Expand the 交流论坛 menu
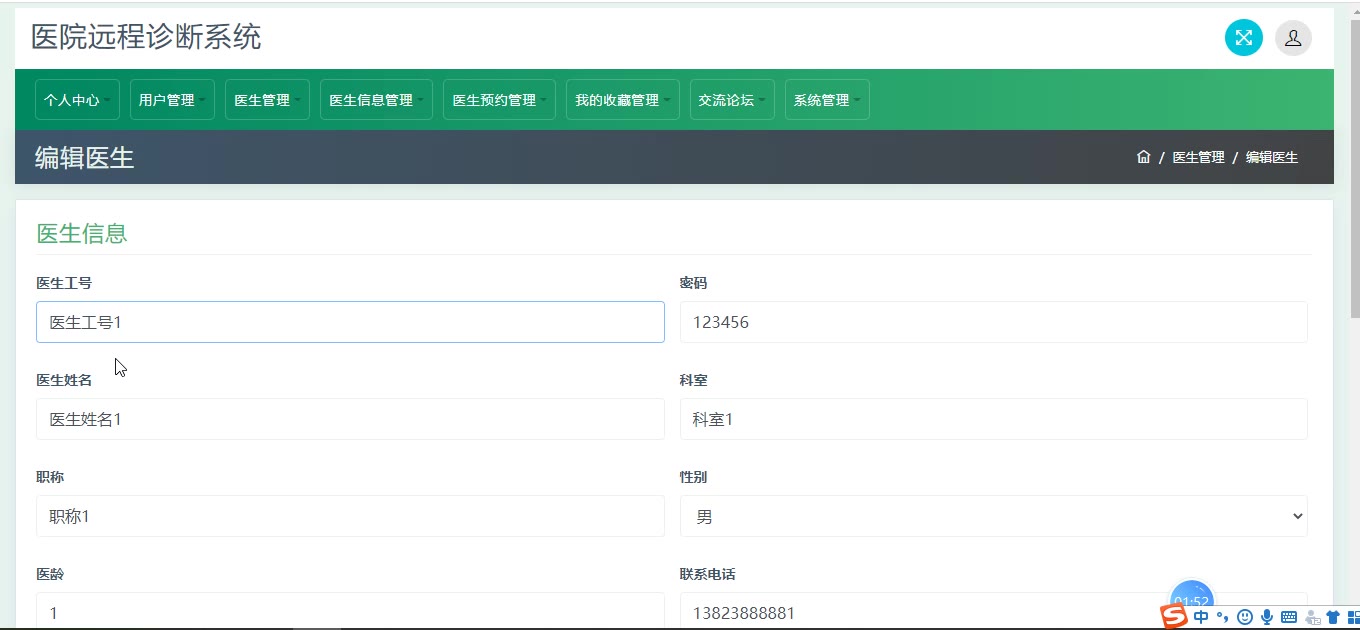 point(732,100)
